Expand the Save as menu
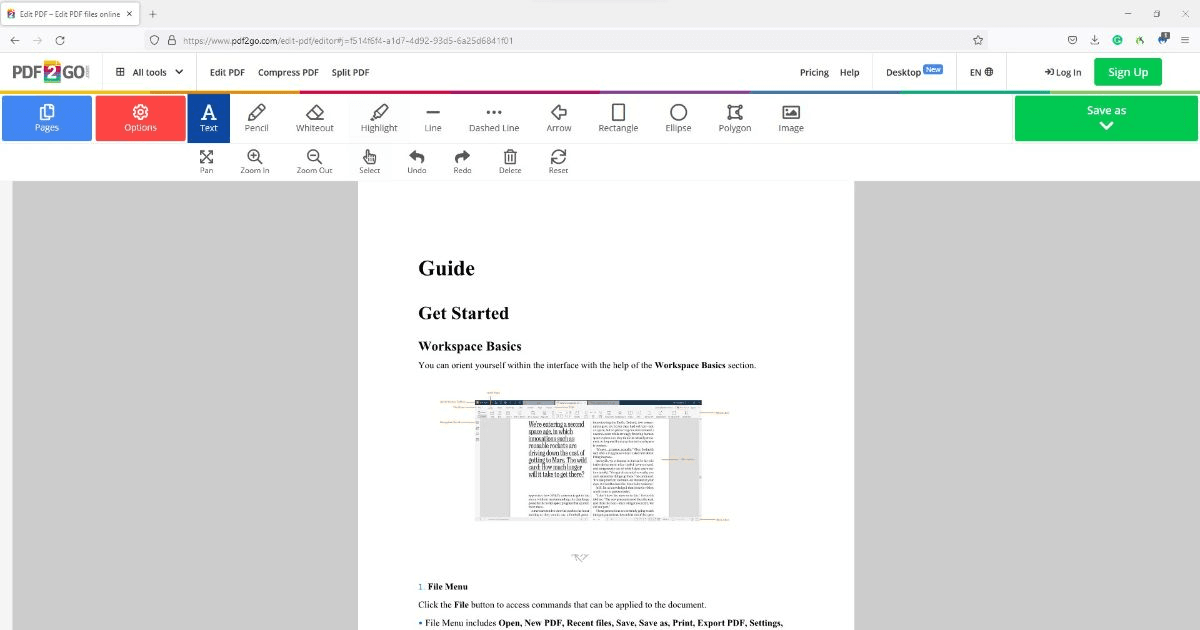The height and width of the screenshot is (630, 1200). pyautogui.click(x=1106, y=118)
